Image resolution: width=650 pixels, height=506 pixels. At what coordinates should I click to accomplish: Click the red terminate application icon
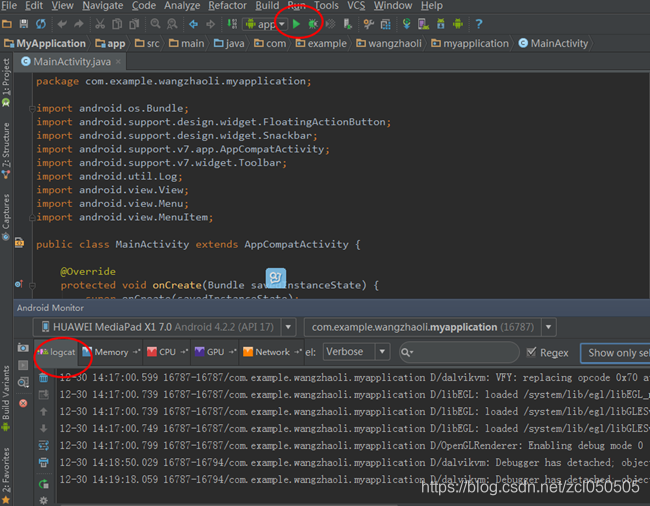23,403
